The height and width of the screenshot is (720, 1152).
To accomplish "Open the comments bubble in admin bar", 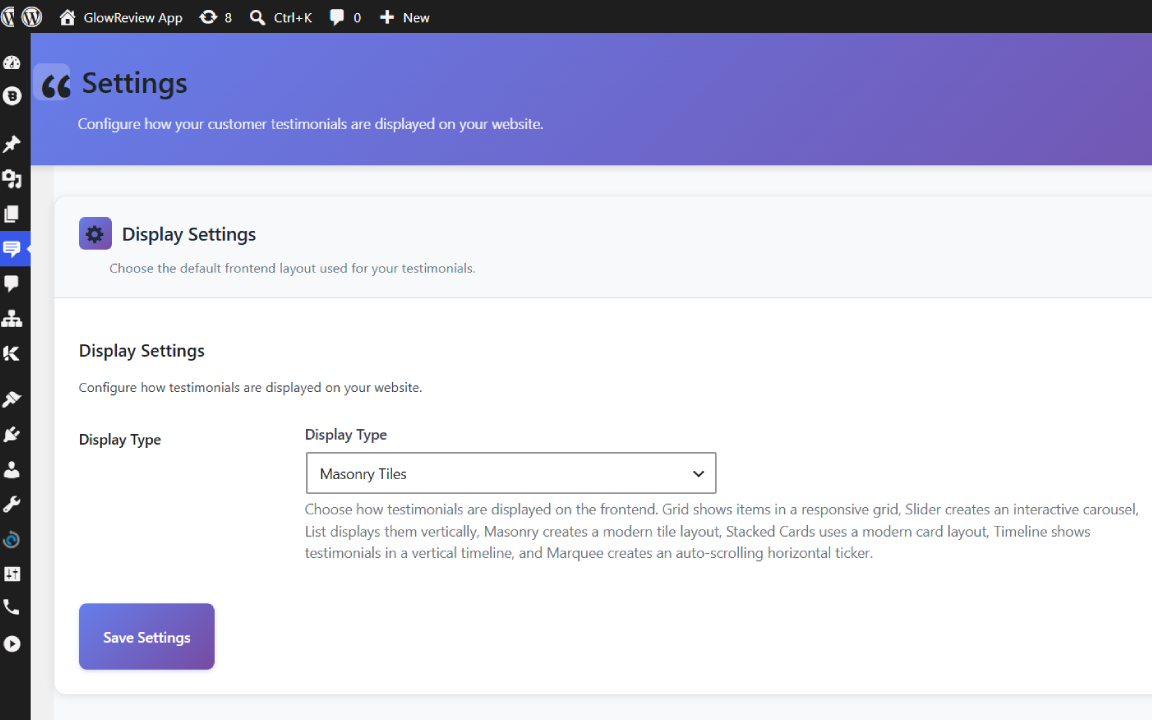I will point(345,17).
